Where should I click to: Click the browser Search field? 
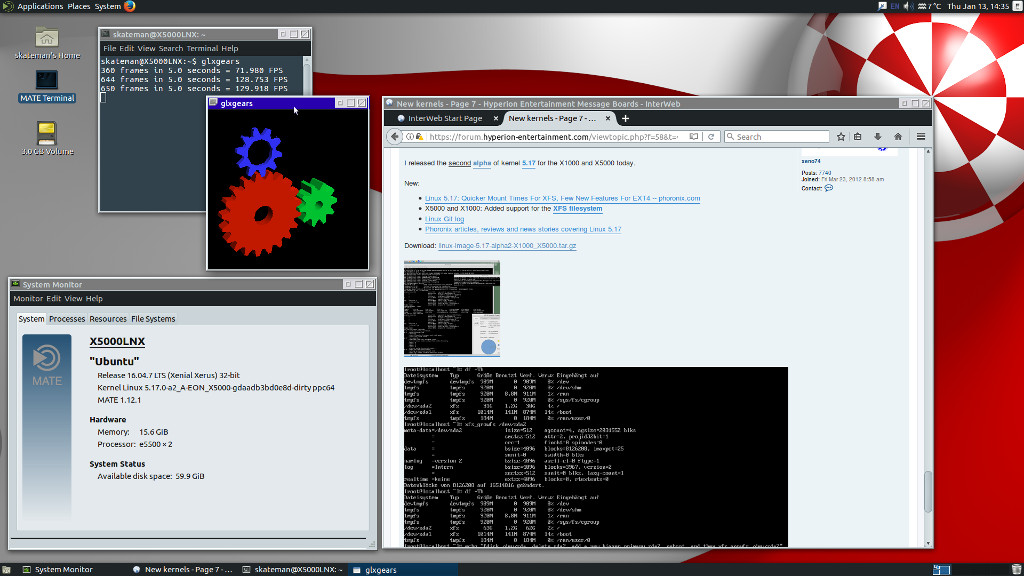pyautogui.click(x=777, y=136)
